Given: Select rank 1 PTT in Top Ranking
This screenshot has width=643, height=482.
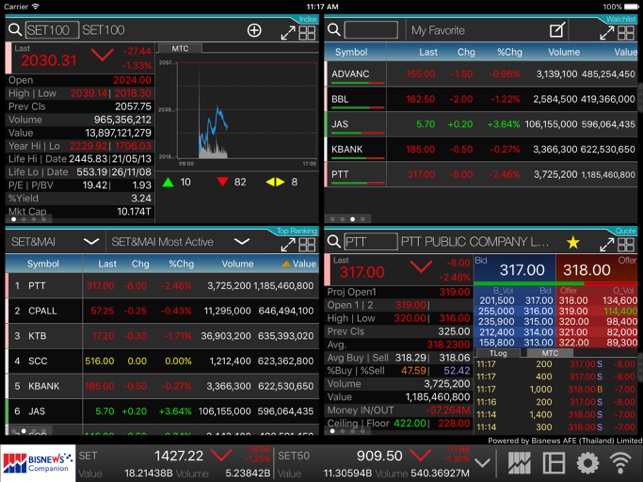Looking at the screenshot, I should click(162, 286).
